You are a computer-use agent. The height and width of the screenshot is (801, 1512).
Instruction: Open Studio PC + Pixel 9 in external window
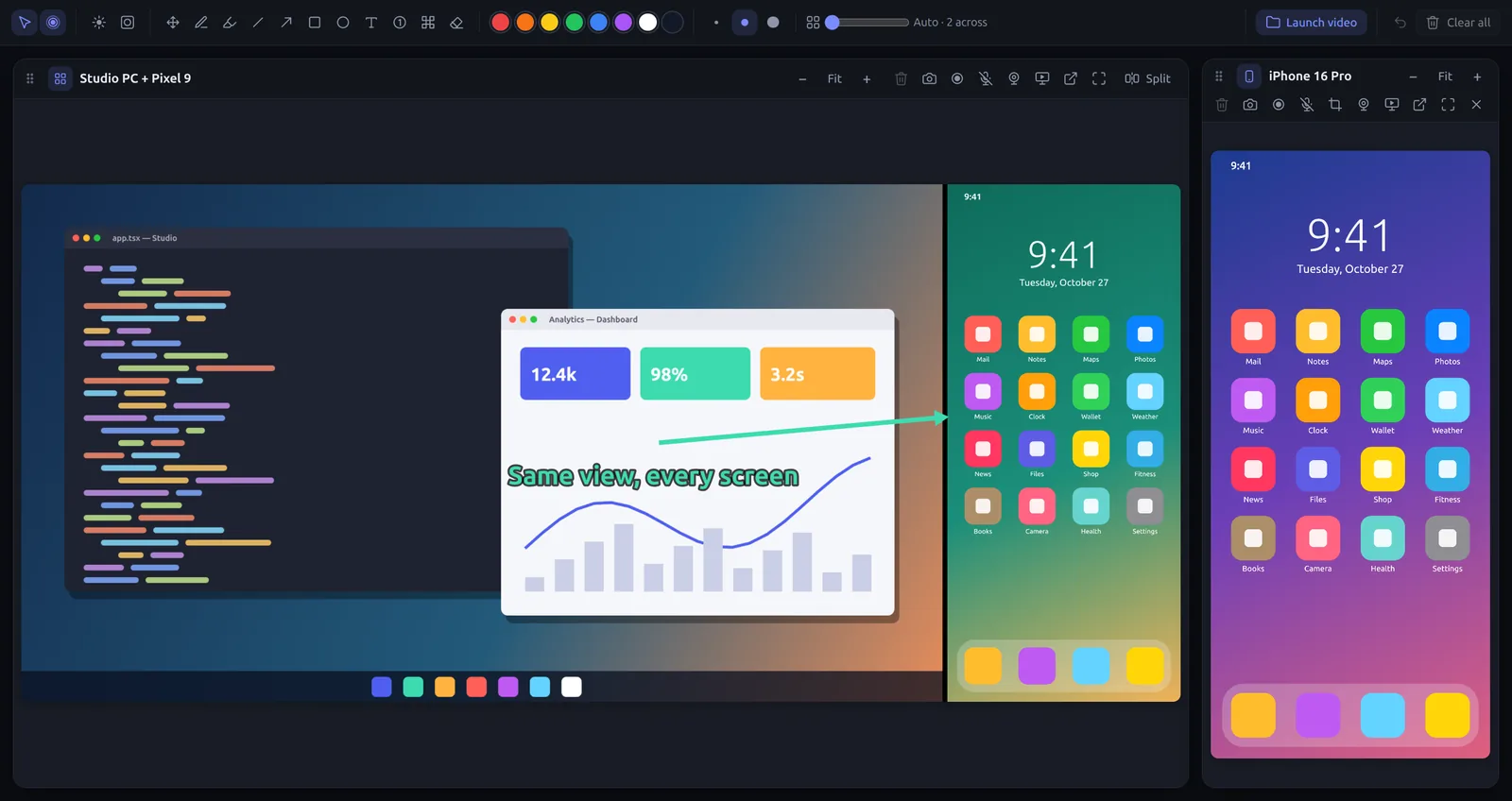(x=1071, y=78)
